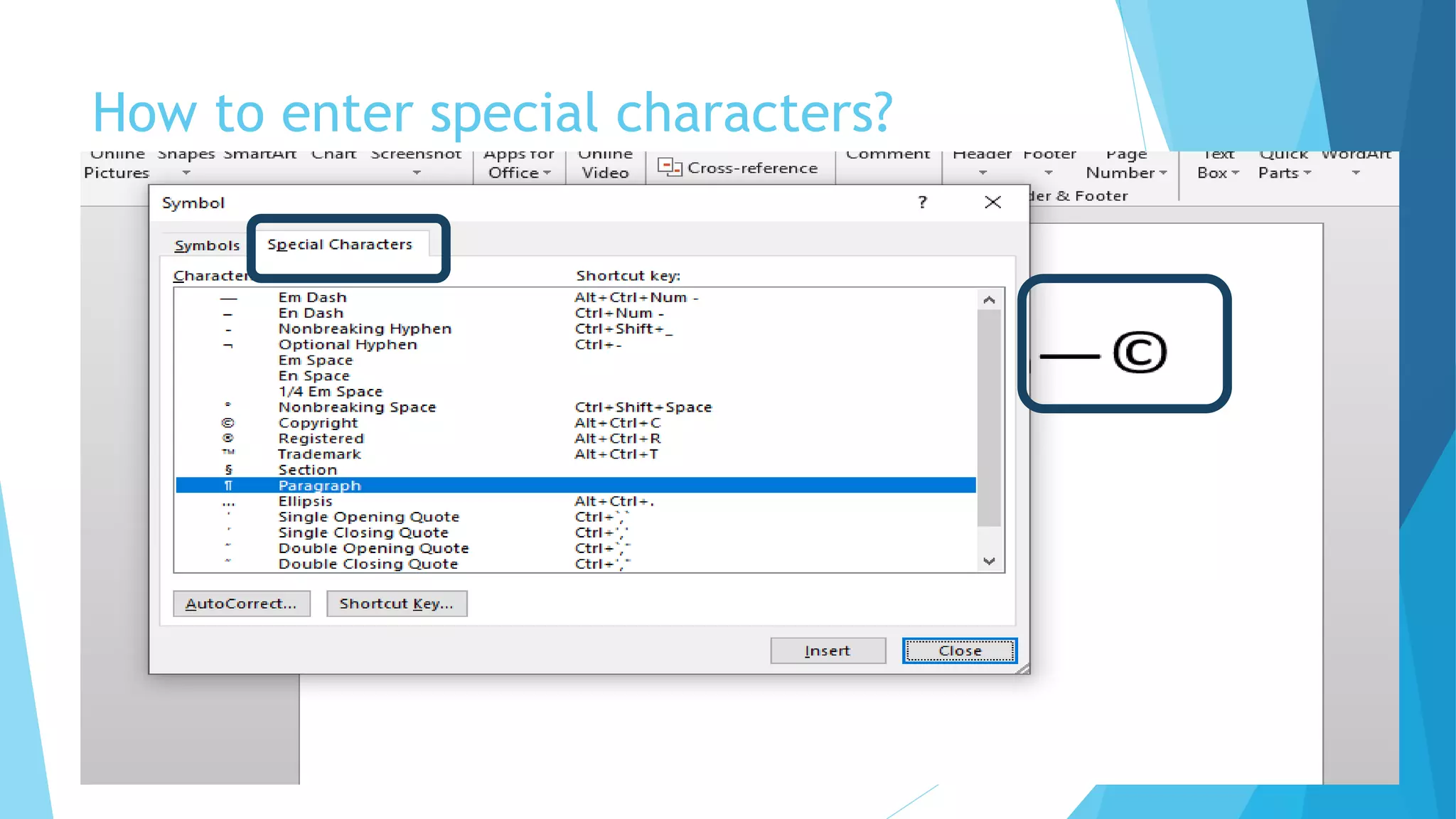The width and height of the screenshot is (1456, 819).
Task: Select the Em Dash row
Action: click(576, 297)
